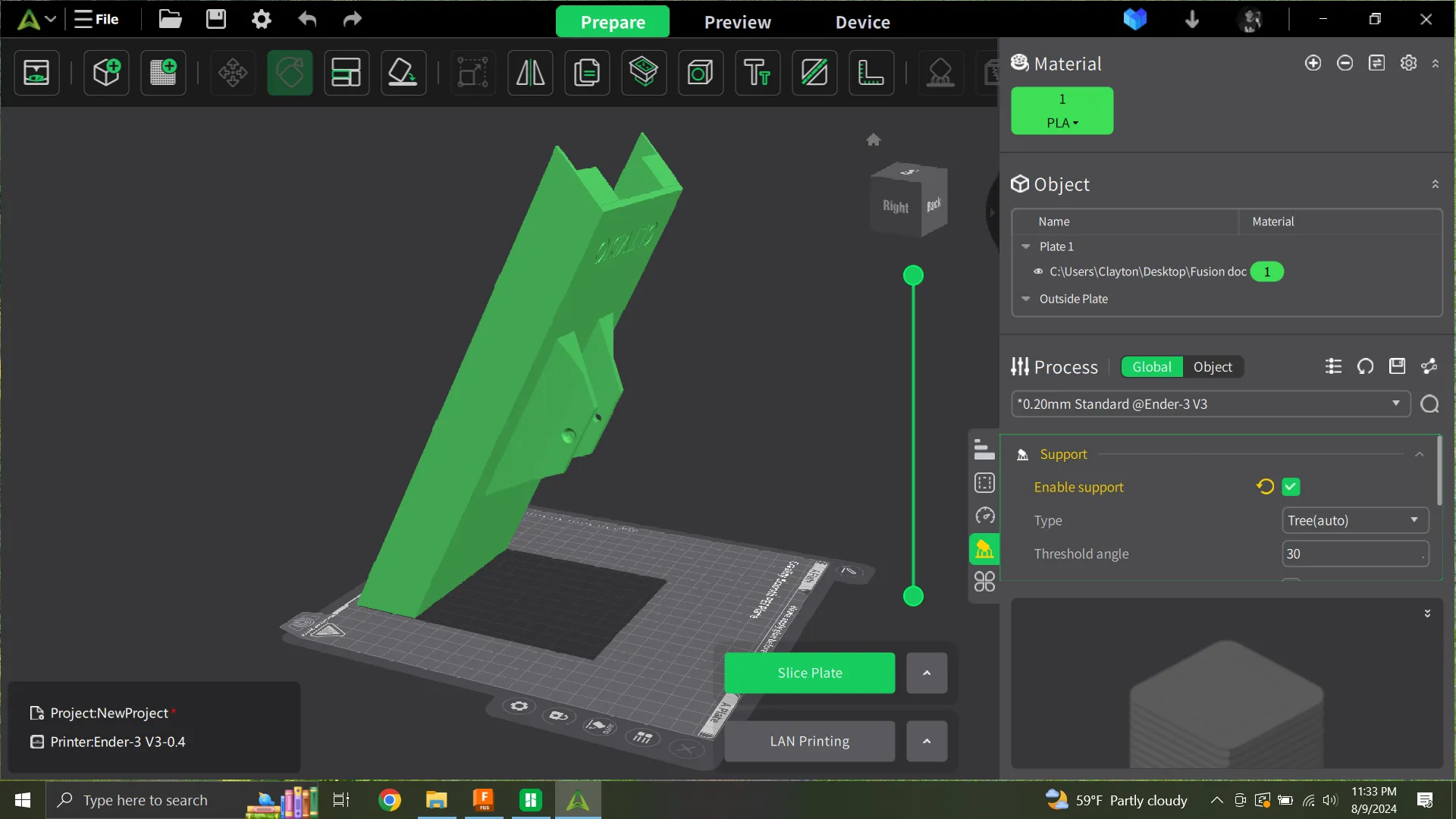The image size is (1456, 819).
Task: Toggle visibility eye of Fusion doc object
Action: pos(1038,271)
